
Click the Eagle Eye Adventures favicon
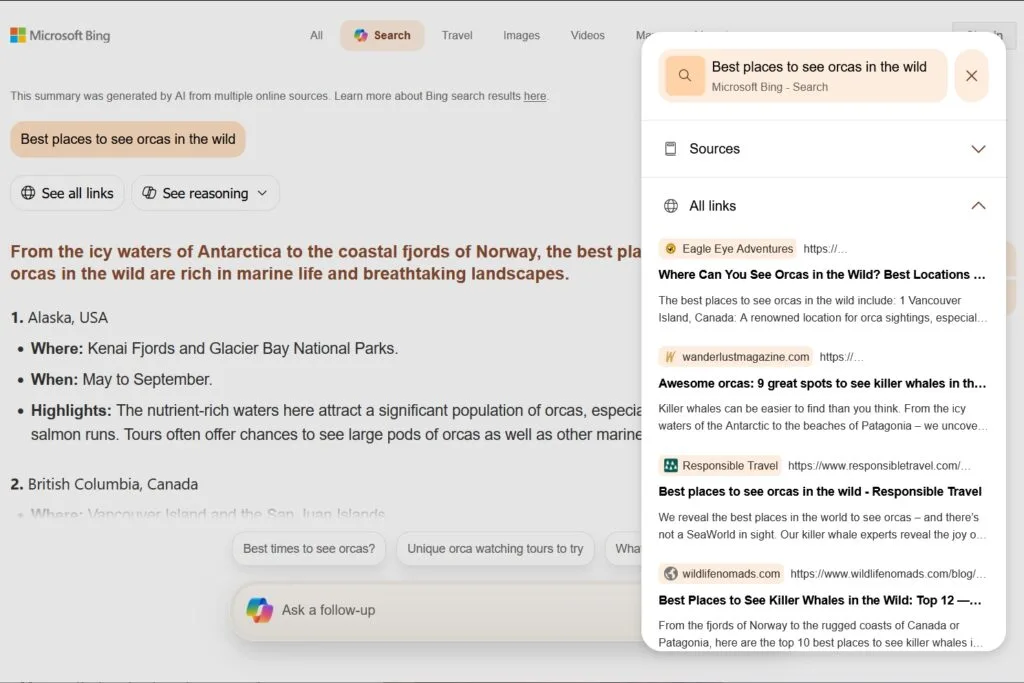pyautogui.click(x=670, y=249)
